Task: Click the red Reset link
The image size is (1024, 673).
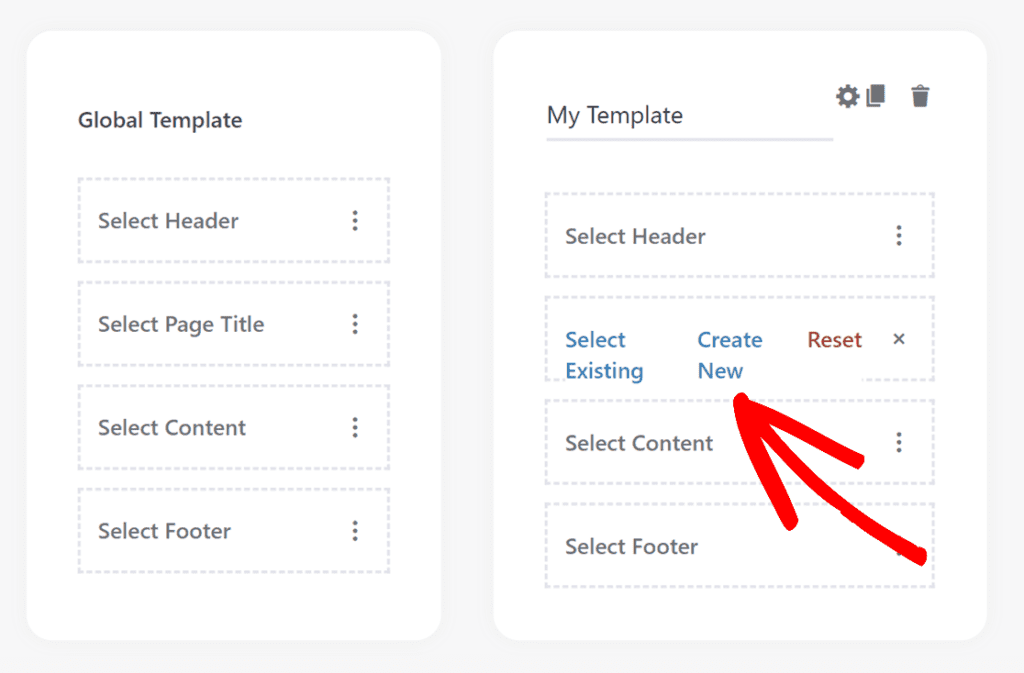Action: coord(834,340)
